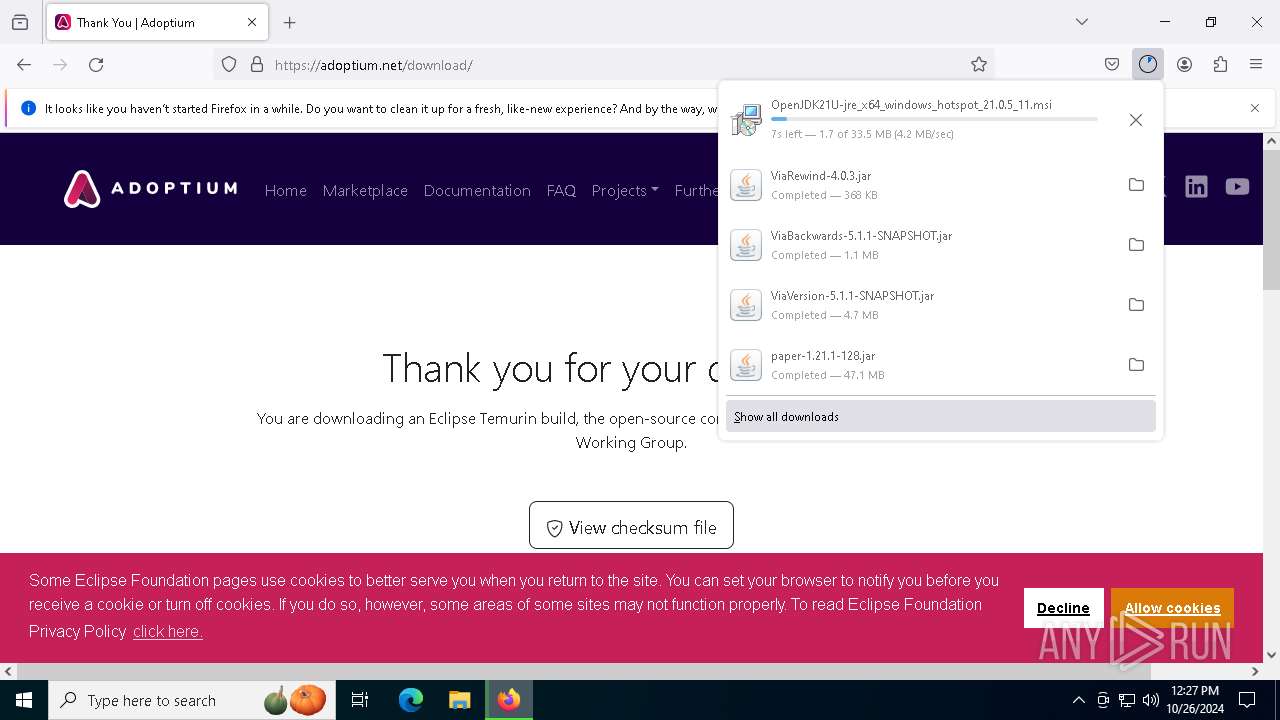1280x720 pixels.
Task: Click Allow cookies button
Action: click(1172, 608)
